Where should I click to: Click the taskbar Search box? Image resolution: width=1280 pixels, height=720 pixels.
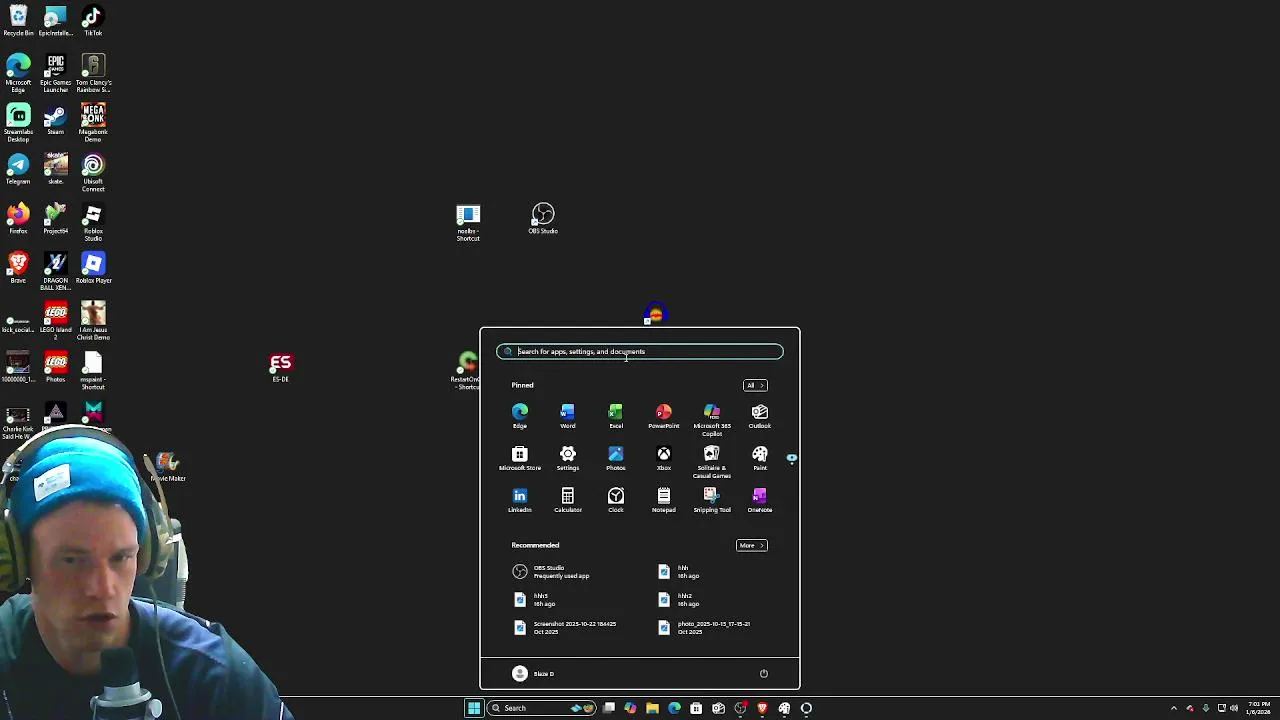tap(540, 708)
